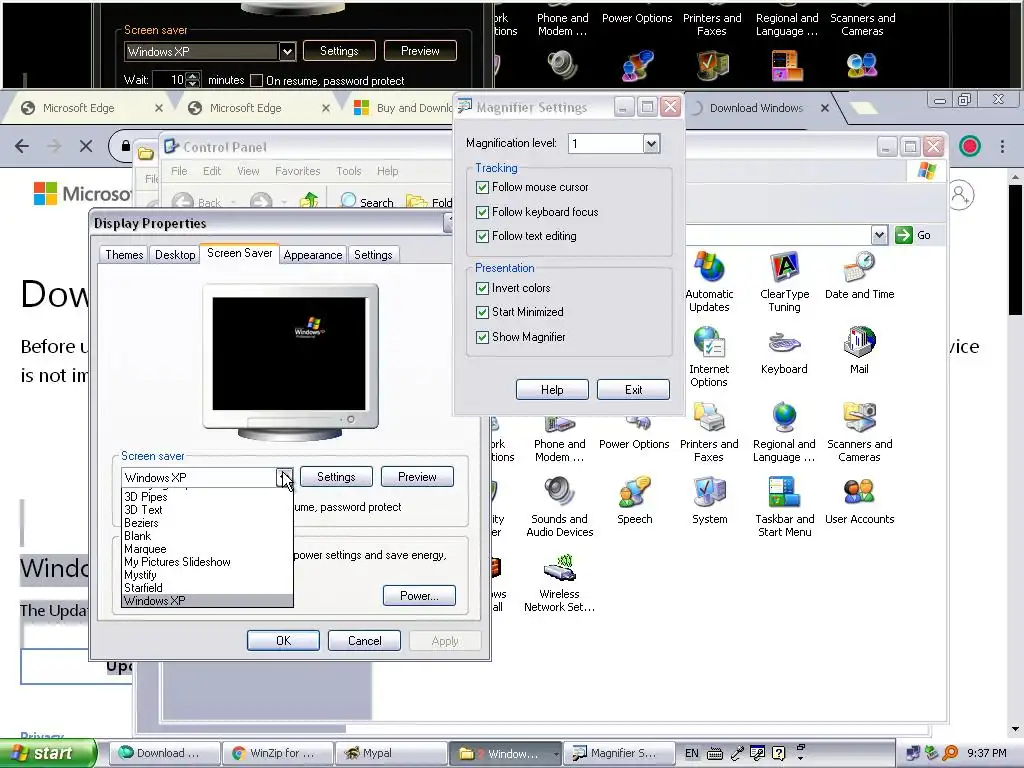Click the browser back arrow
This screenshot has width=1024, height=768.
pos(22,146)
